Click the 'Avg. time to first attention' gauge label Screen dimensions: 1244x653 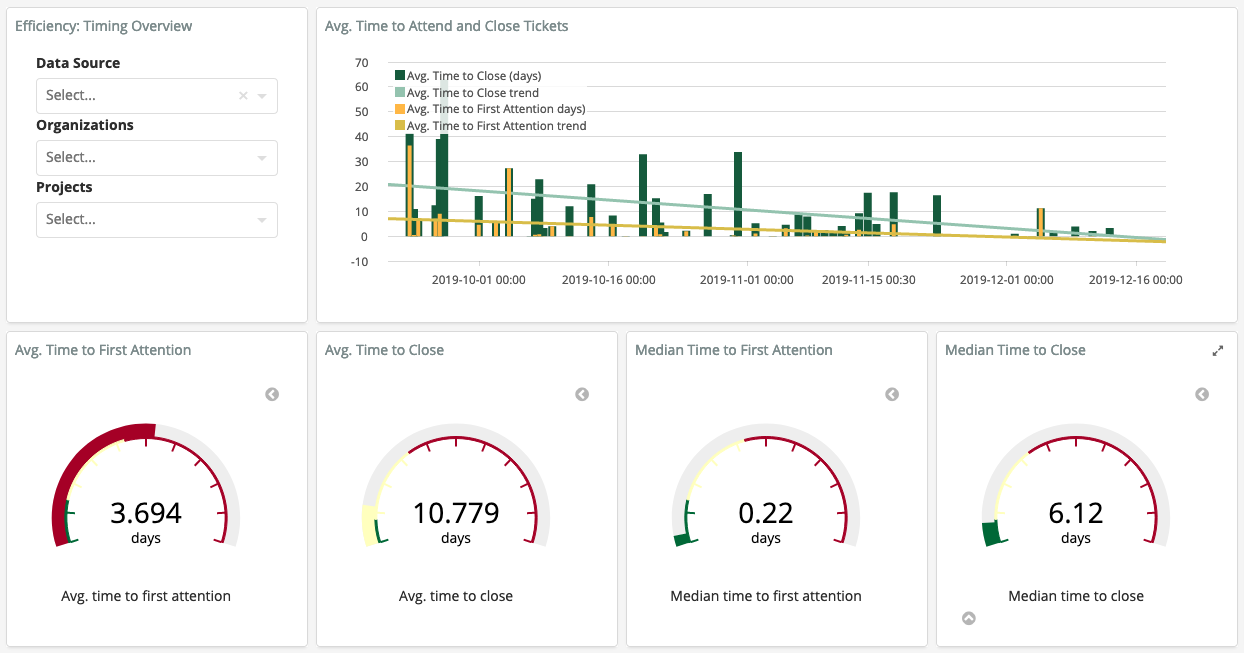point(146,596)
